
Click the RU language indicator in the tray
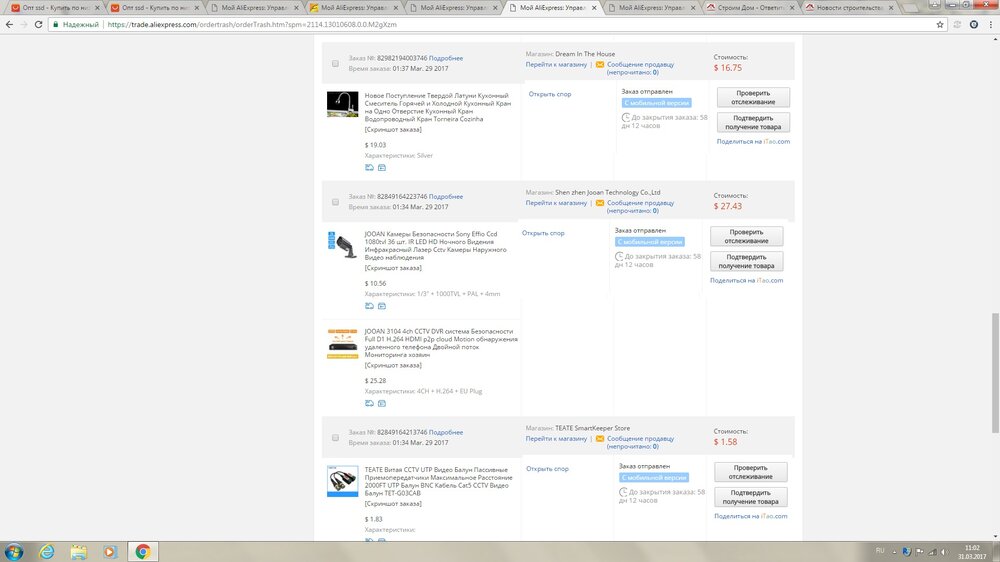click(880, 551)
